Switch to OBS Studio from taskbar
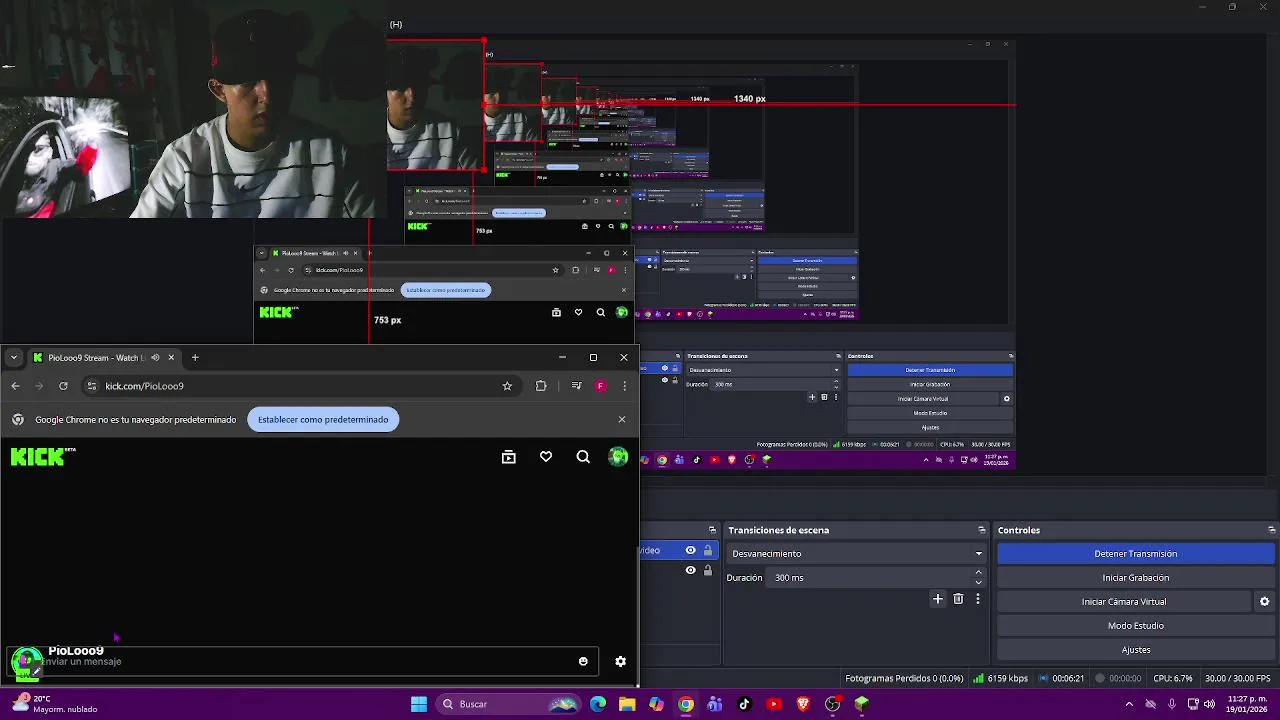The height and width of the screenshot is (720, 1280). click(832, 704)
